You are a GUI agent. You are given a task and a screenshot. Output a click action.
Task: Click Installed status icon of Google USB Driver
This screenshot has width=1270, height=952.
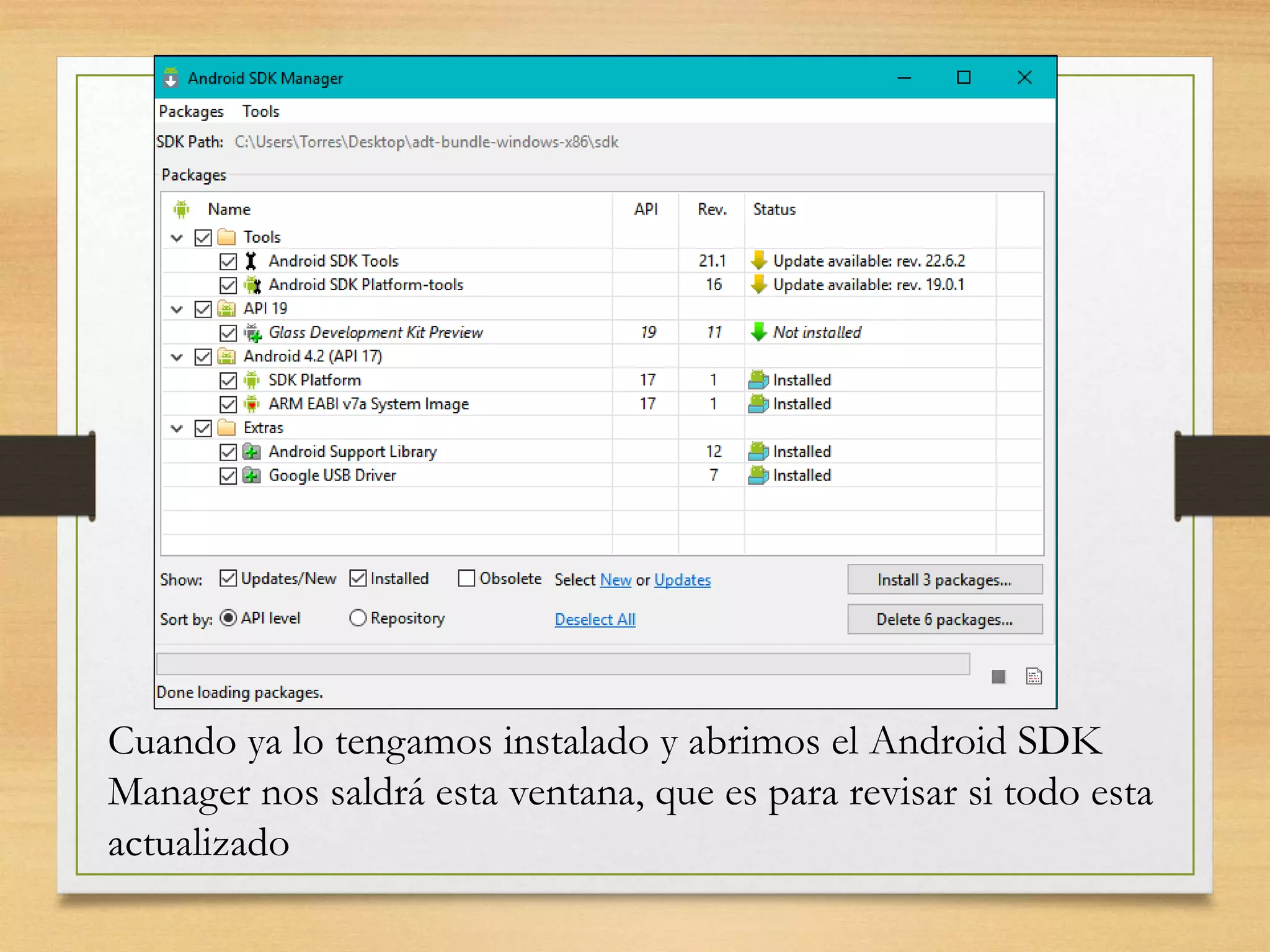pyautogui.click(x=758, y=475)
